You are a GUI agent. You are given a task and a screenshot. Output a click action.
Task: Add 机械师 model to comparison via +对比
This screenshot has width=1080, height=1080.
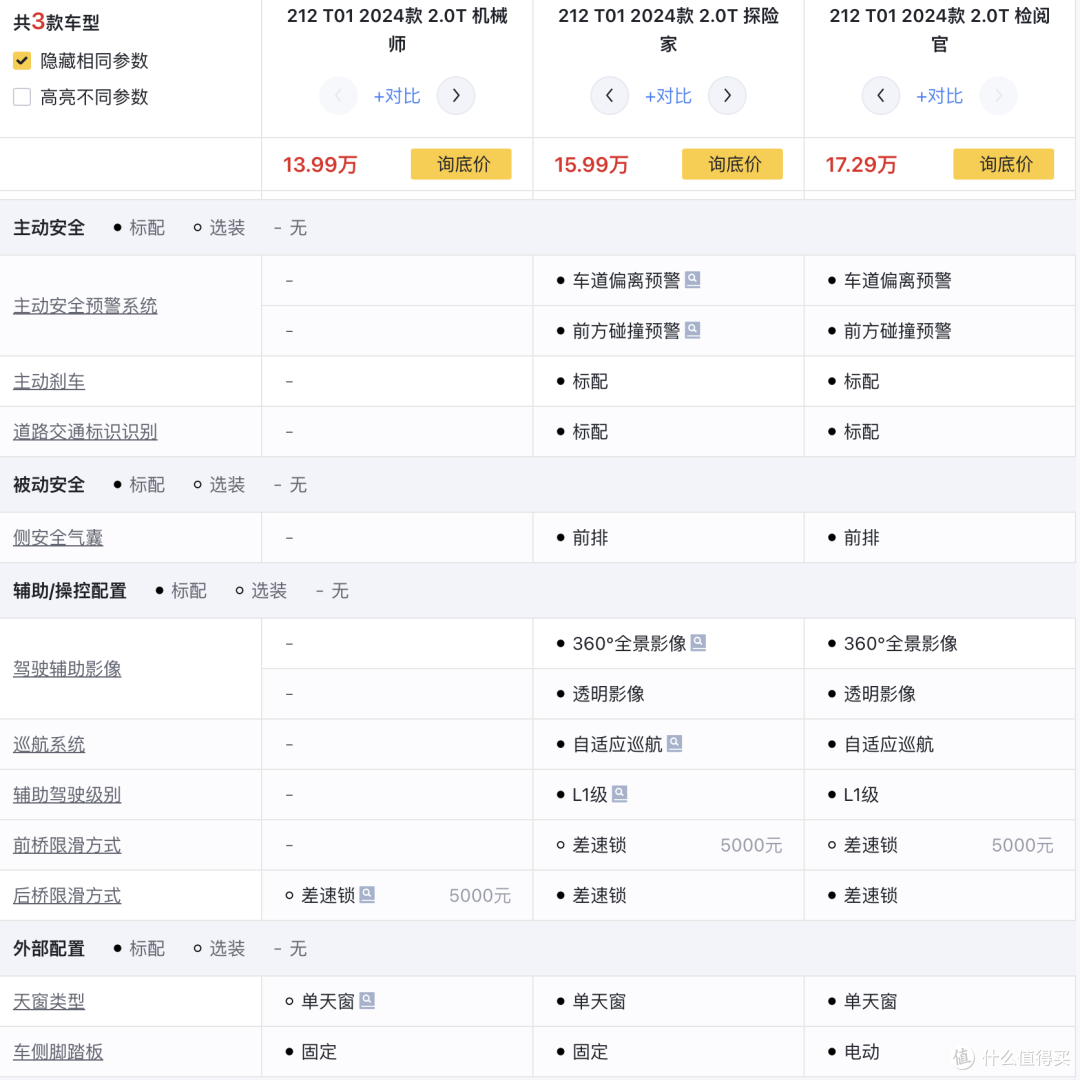[x=397, y=96]
